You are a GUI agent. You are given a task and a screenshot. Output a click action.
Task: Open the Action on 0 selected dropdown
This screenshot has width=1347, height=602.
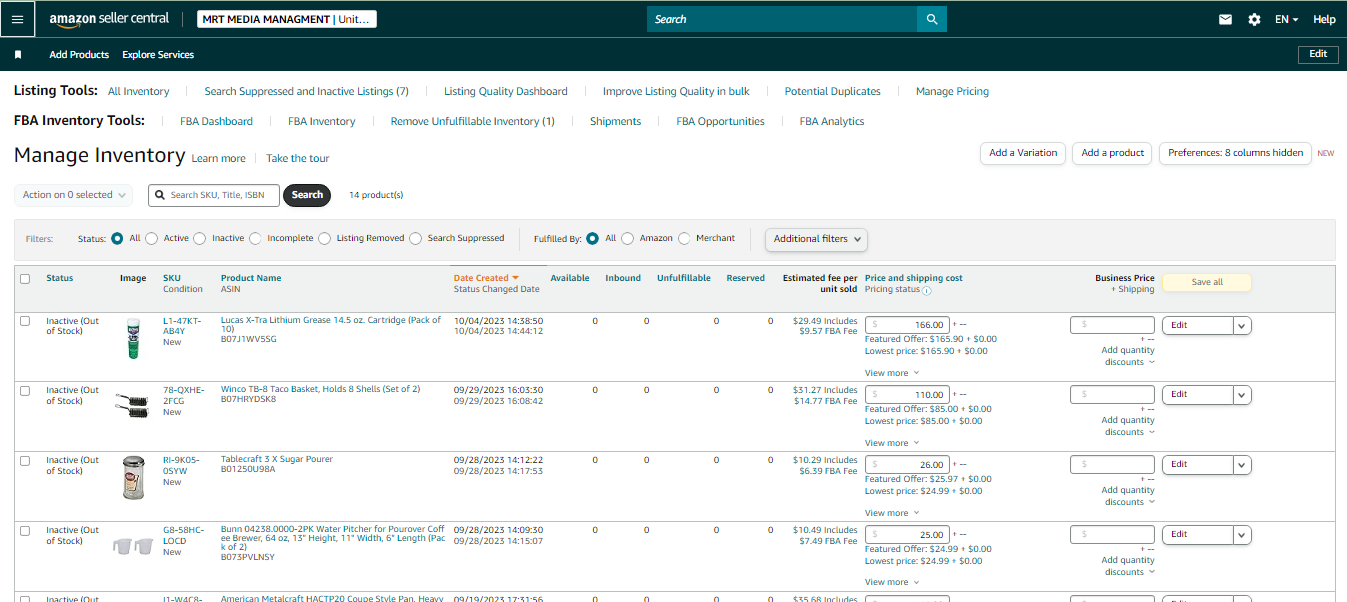coord(74,195)
